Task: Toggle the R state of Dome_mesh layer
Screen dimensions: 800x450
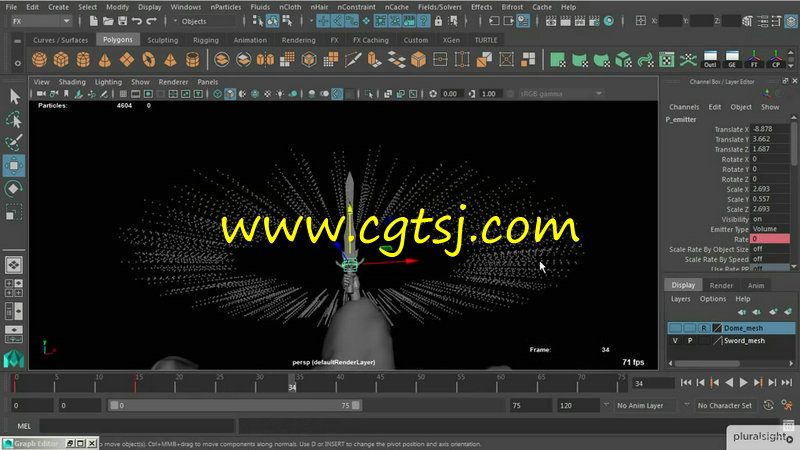Action: pyautogui.click(x=704, y=328)
